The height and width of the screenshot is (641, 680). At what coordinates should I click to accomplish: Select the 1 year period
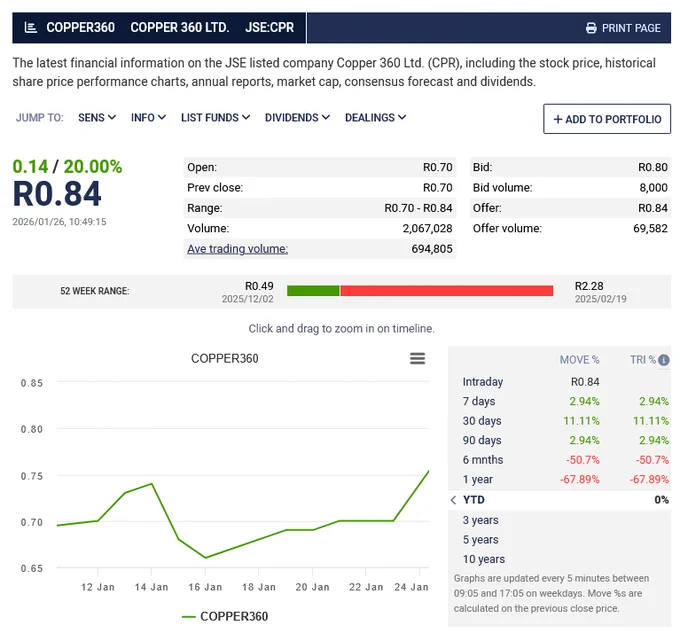click(559, 479)
